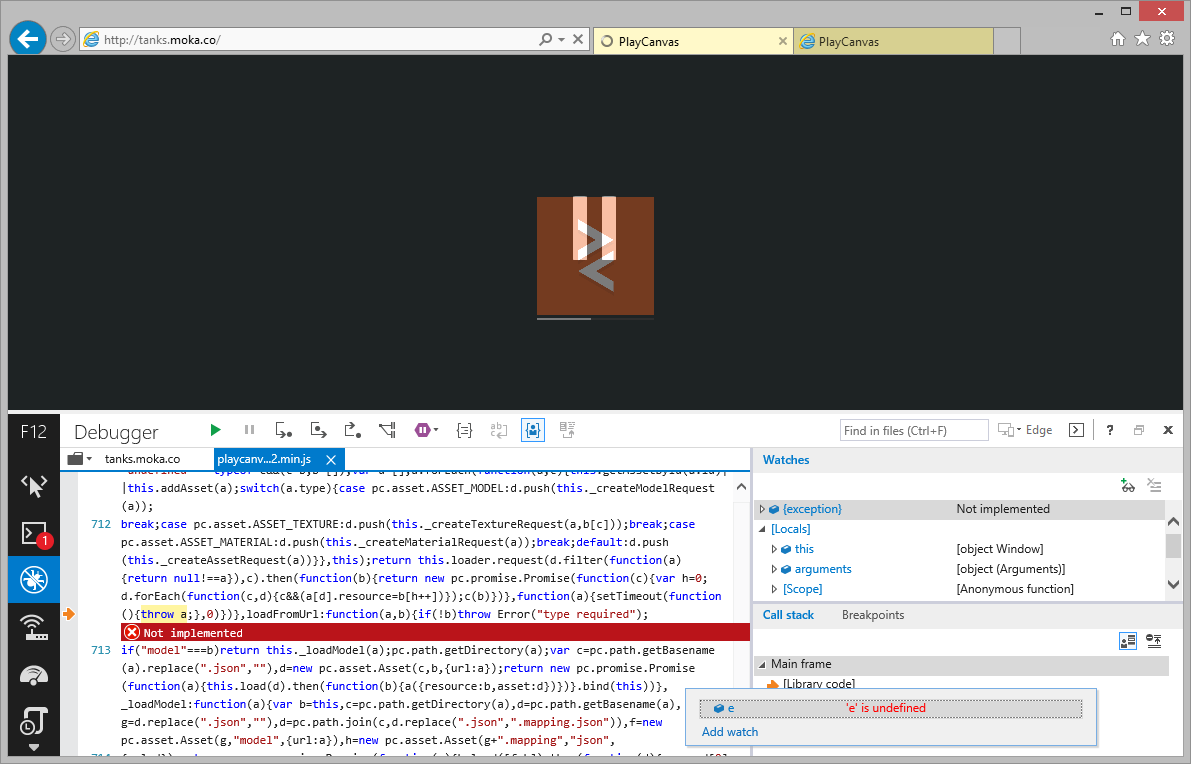
Task: Select the Debugger bug icon in the sidebar
Action: (33, 580)
